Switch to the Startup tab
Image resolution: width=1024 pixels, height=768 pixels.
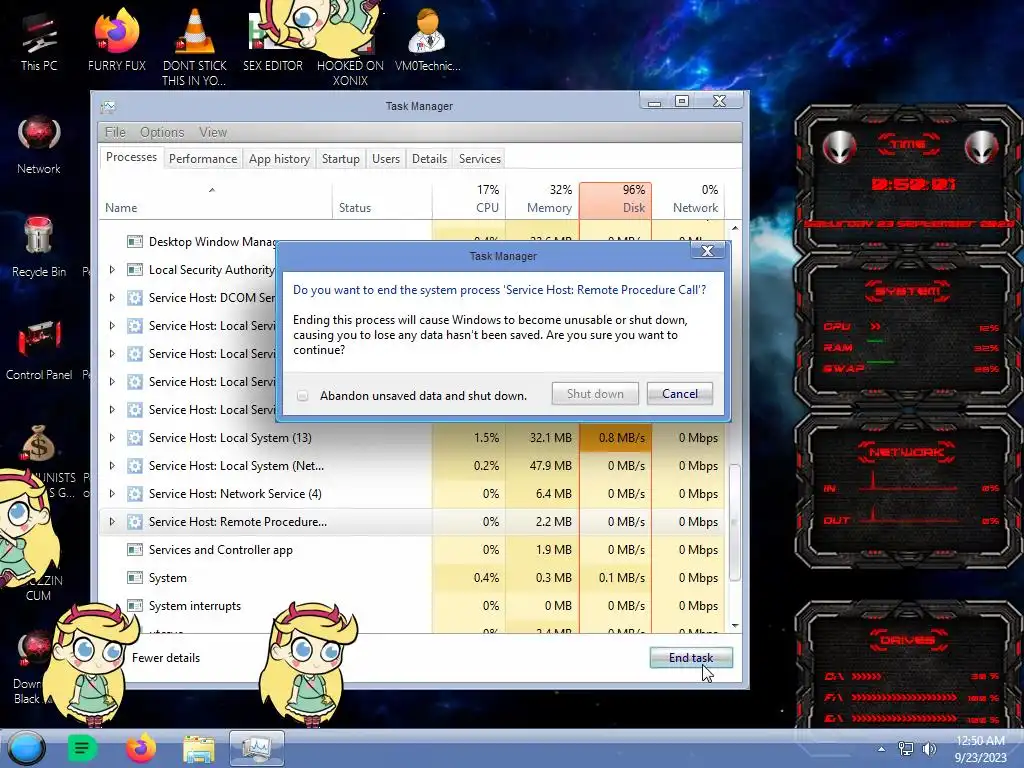tap(340, 159)
